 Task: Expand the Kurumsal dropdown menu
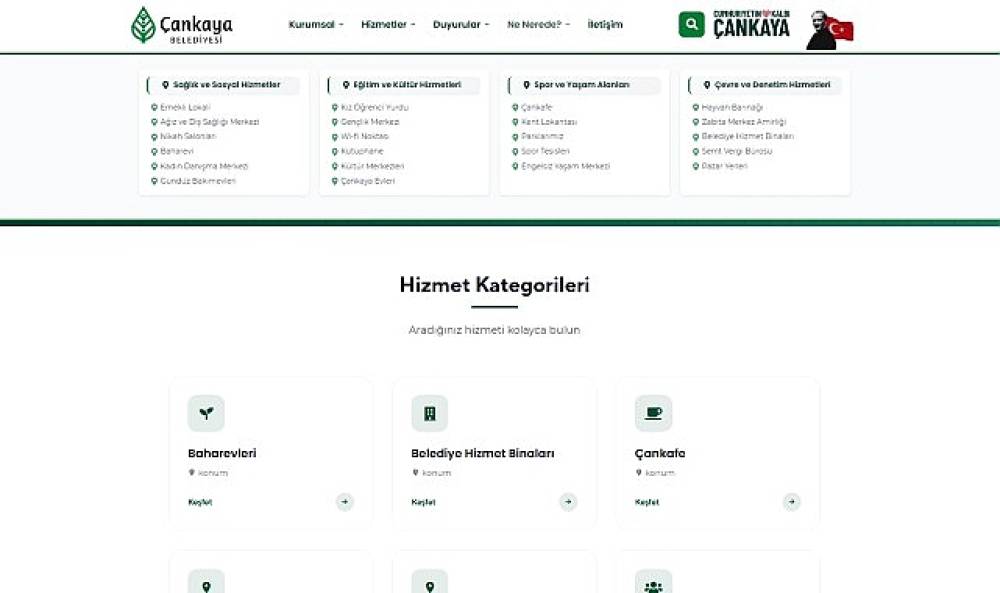(x=316, y=25)
